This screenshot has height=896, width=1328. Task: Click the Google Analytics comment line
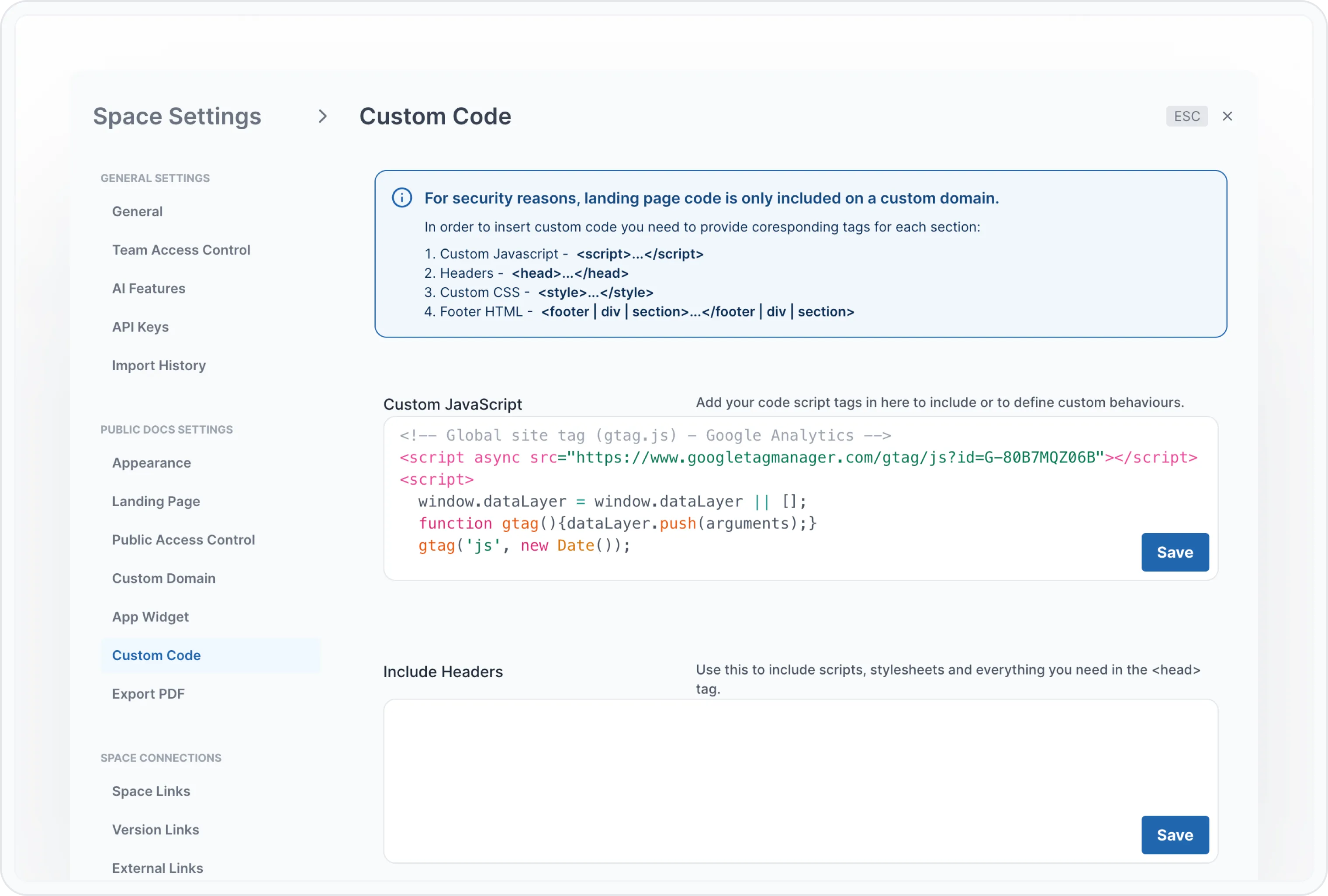click(x=645, y=436)
